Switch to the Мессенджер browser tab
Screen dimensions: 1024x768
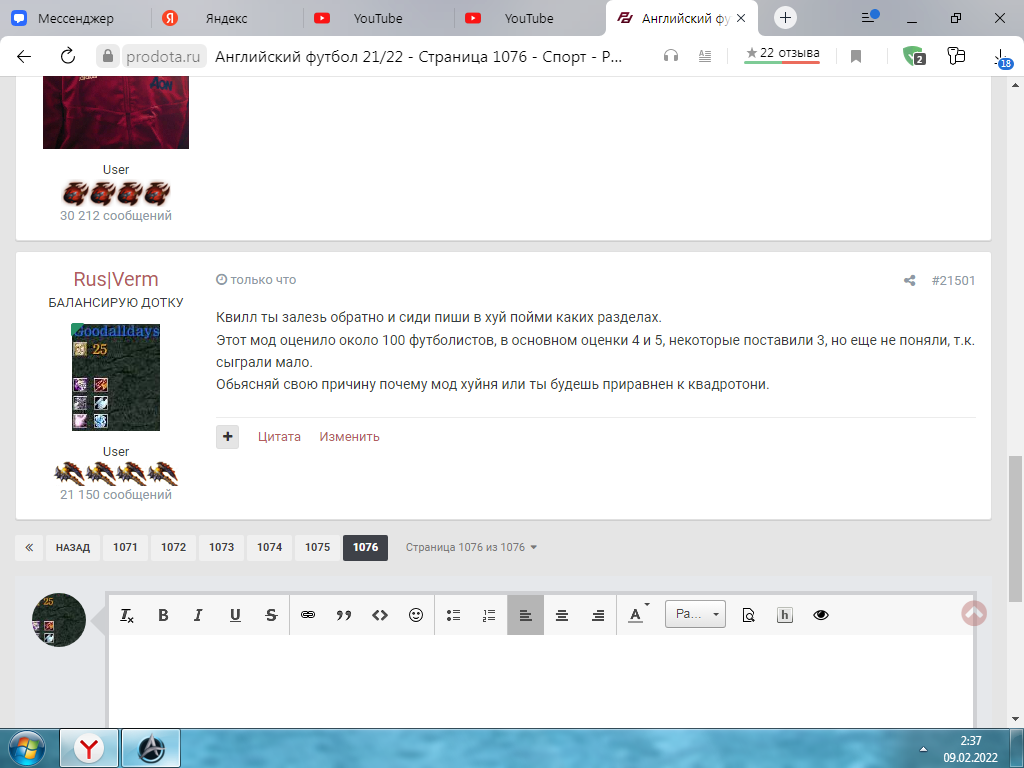click(x=74, y=18)
